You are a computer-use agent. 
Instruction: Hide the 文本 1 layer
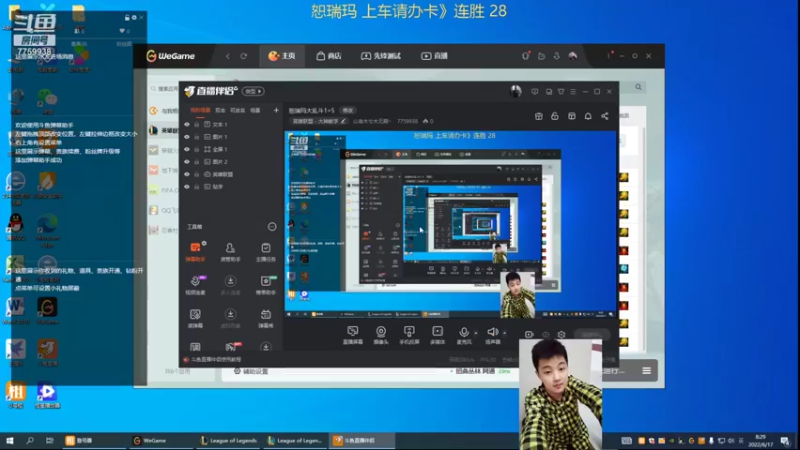(187, 124)
